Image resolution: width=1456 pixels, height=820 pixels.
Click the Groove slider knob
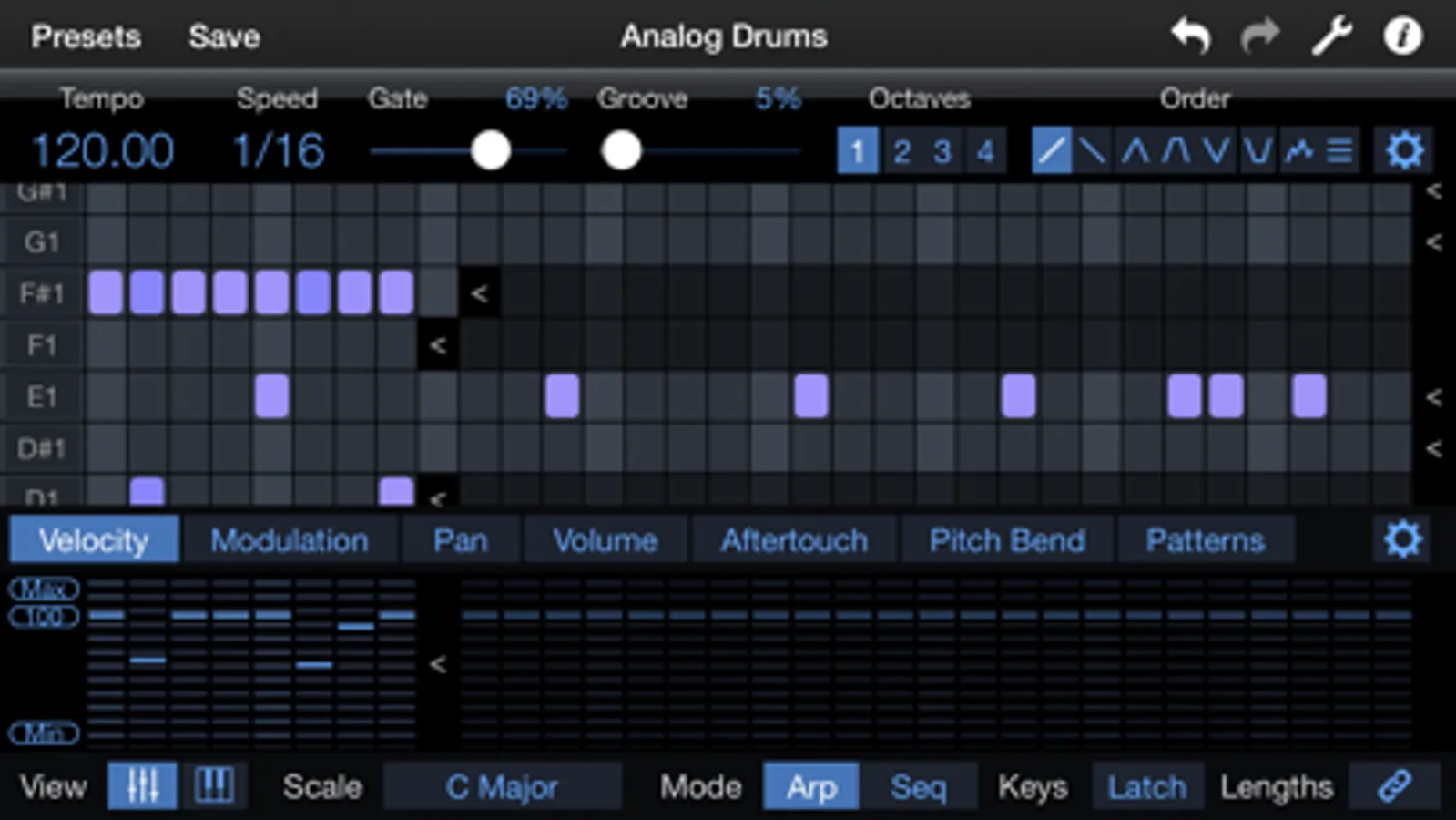(x=621, y=150)
